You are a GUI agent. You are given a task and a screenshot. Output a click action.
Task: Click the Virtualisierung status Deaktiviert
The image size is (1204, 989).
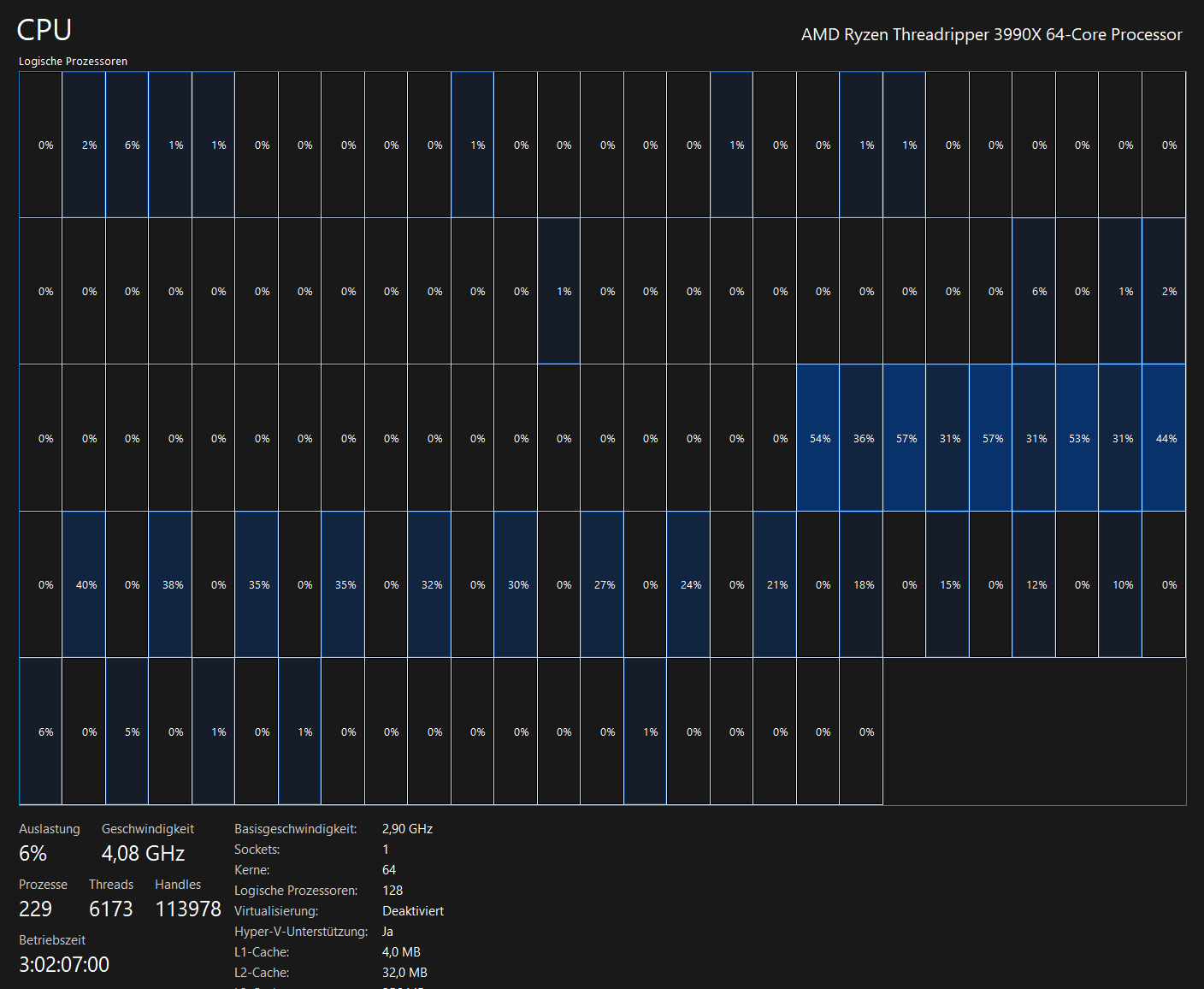pos(413,911)
